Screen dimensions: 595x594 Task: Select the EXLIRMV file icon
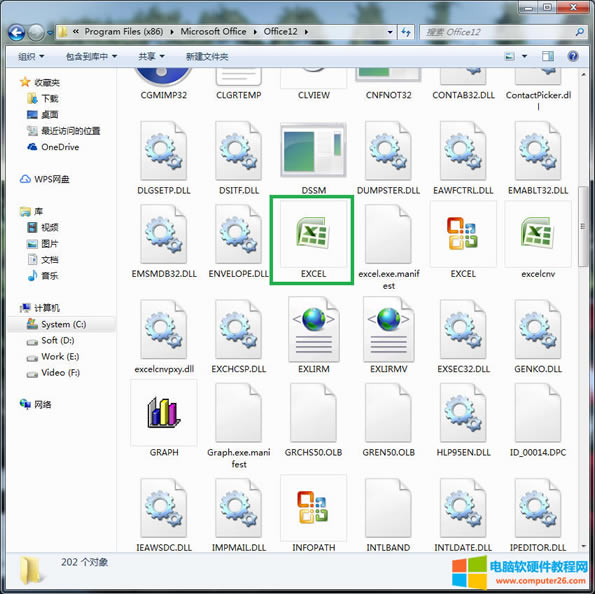[389, 336]
